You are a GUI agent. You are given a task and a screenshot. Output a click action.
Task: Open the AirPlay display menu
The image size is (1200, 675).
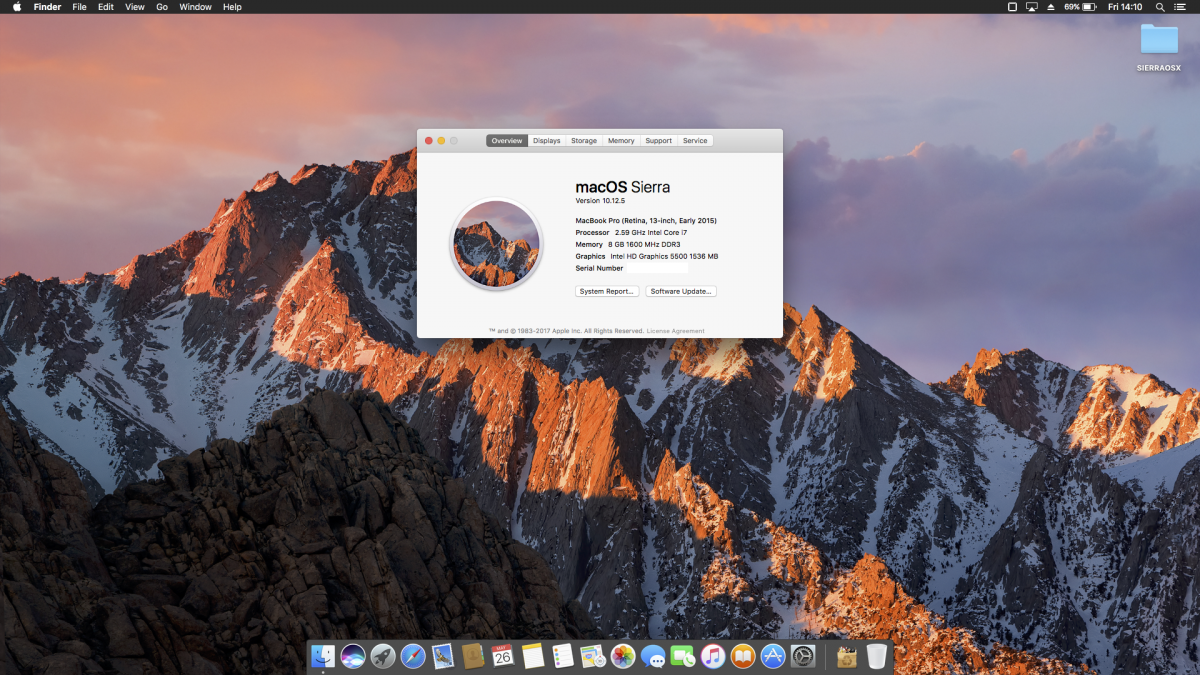pos(1031,7)
